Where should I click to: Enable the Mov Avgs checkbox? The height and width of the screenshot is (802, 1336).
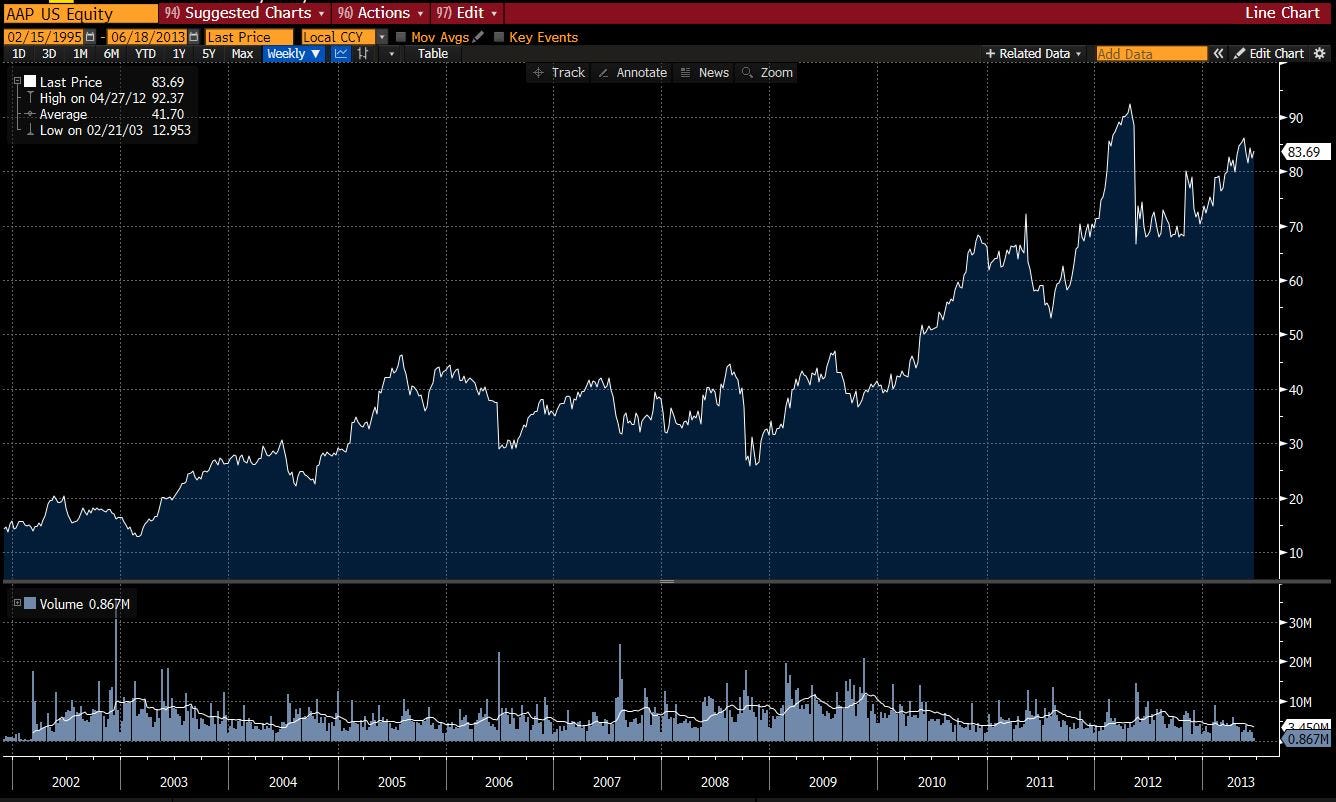pos(401,37)
